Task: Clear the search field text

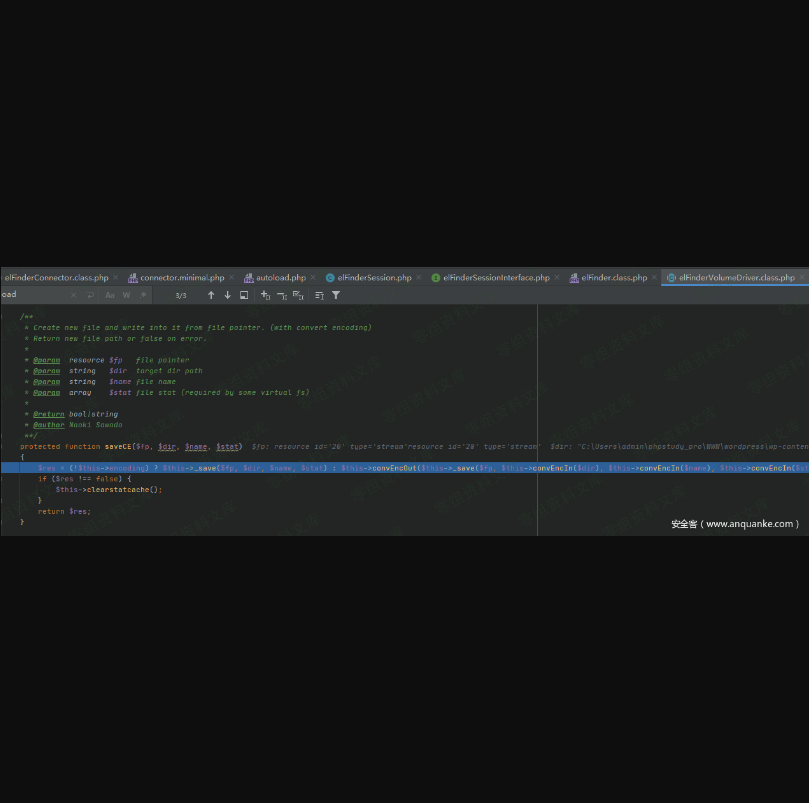Action: tap(73, 295)
